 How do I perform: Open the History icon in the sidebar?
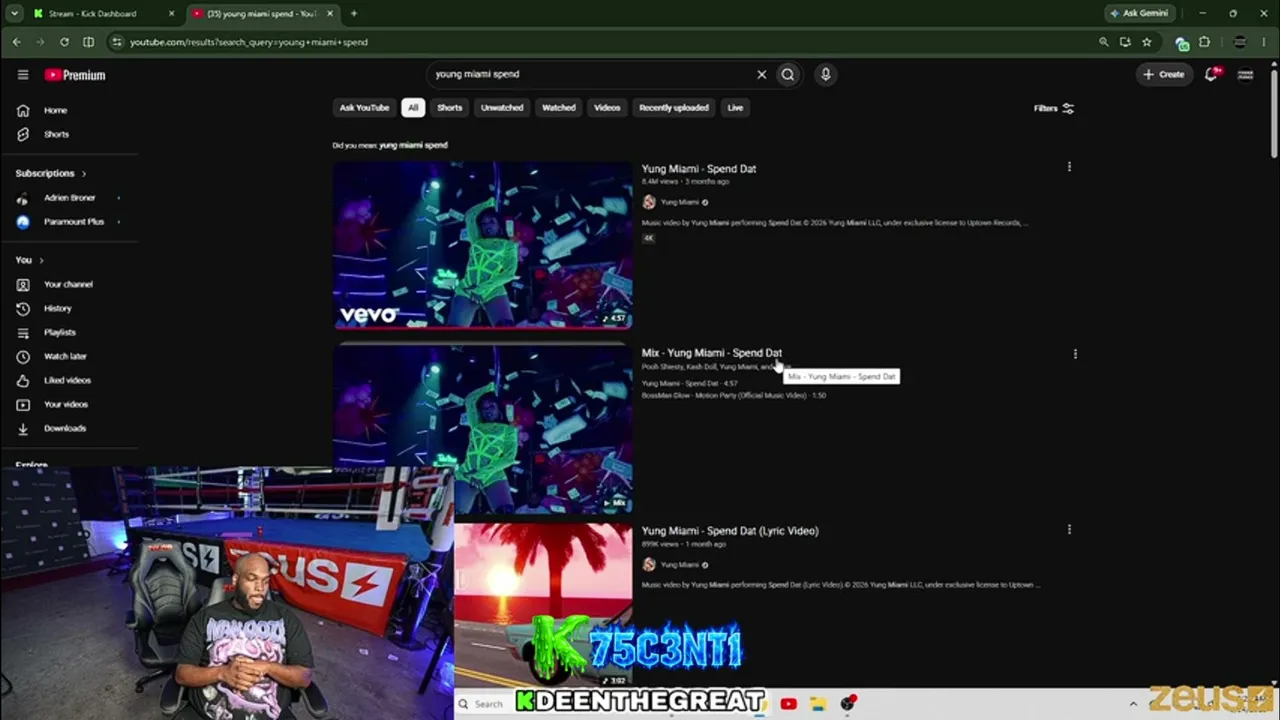point(23,308)
